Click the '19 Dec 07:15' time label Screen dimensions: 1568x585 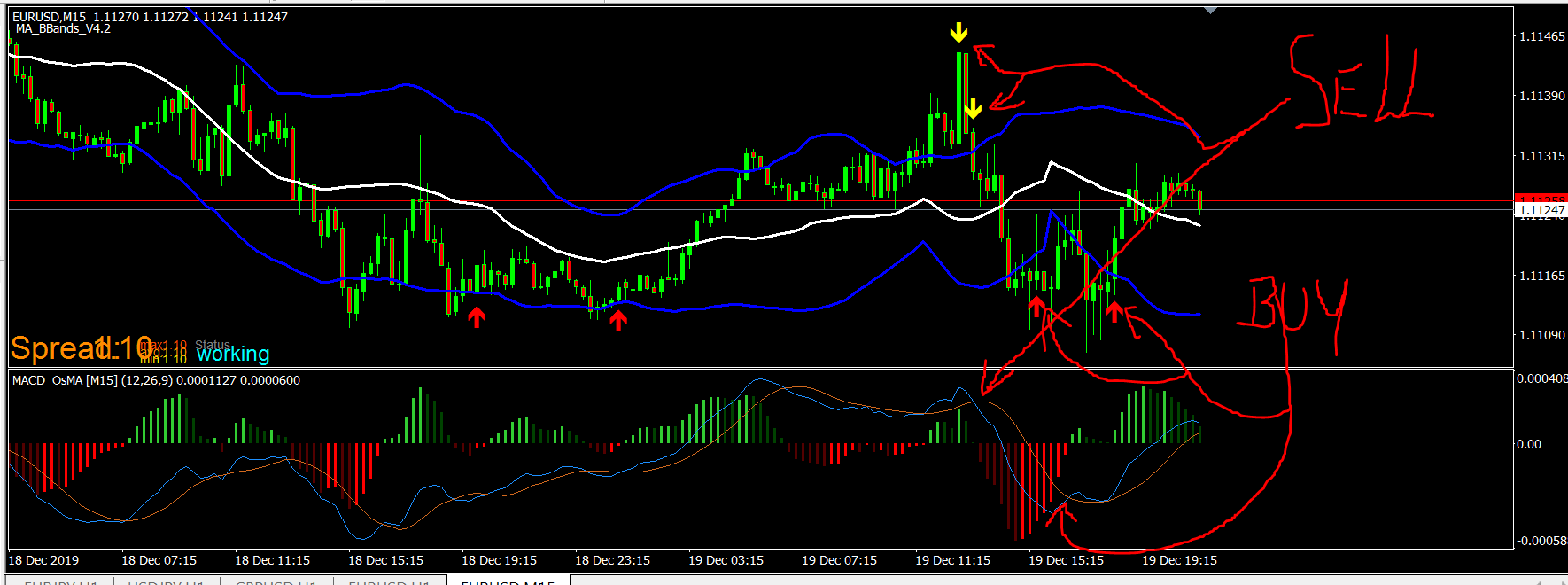[x=839, y=560]
